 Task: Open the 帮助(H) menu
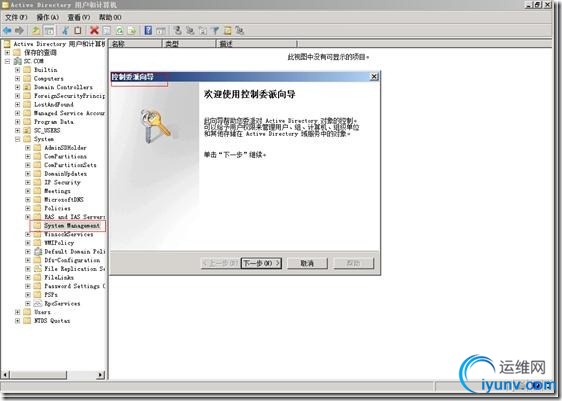click(110, 17)
